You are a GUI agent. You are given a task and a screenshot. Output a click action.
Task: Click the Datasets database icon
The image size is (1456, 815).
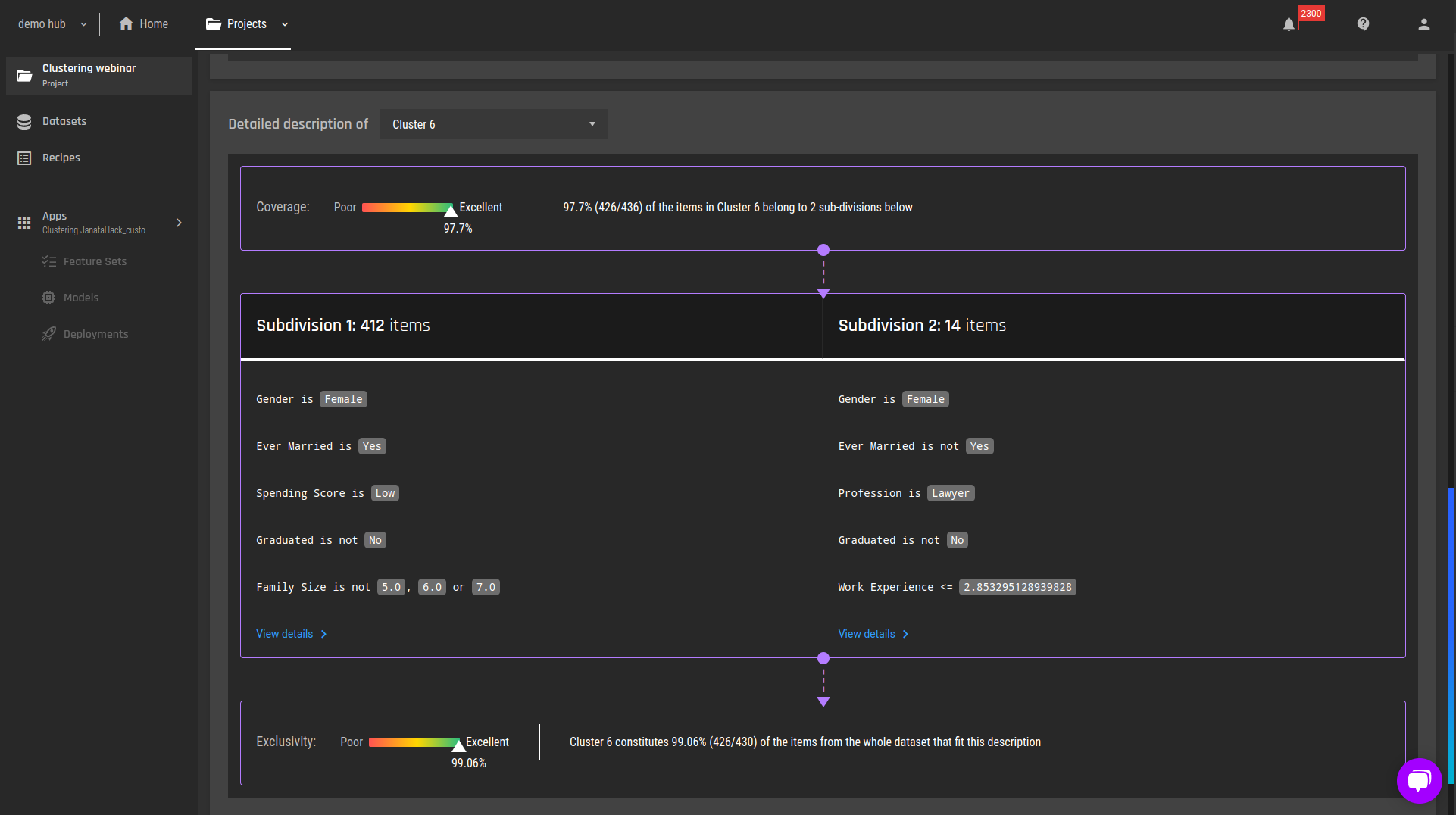tap(24, 122)
